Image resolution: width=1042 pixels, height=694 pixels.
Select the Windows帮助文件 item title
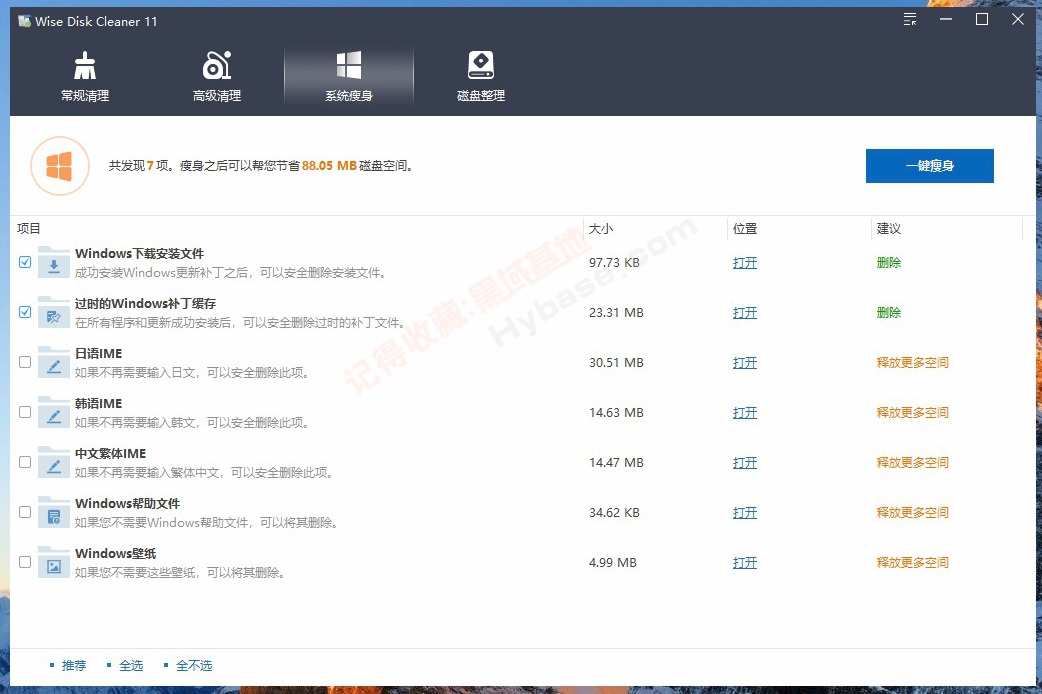(128, 503)
